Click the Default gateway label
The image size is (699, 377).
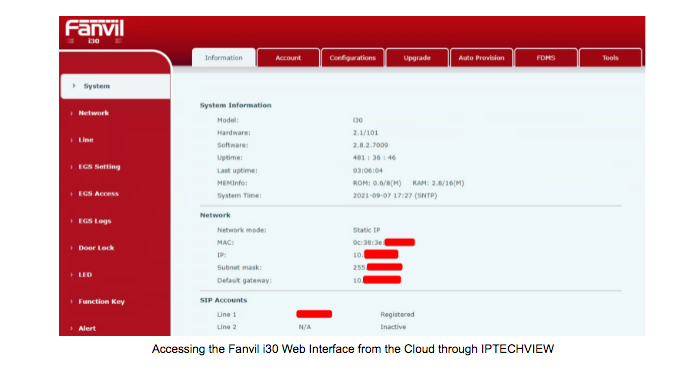[244, 281]
